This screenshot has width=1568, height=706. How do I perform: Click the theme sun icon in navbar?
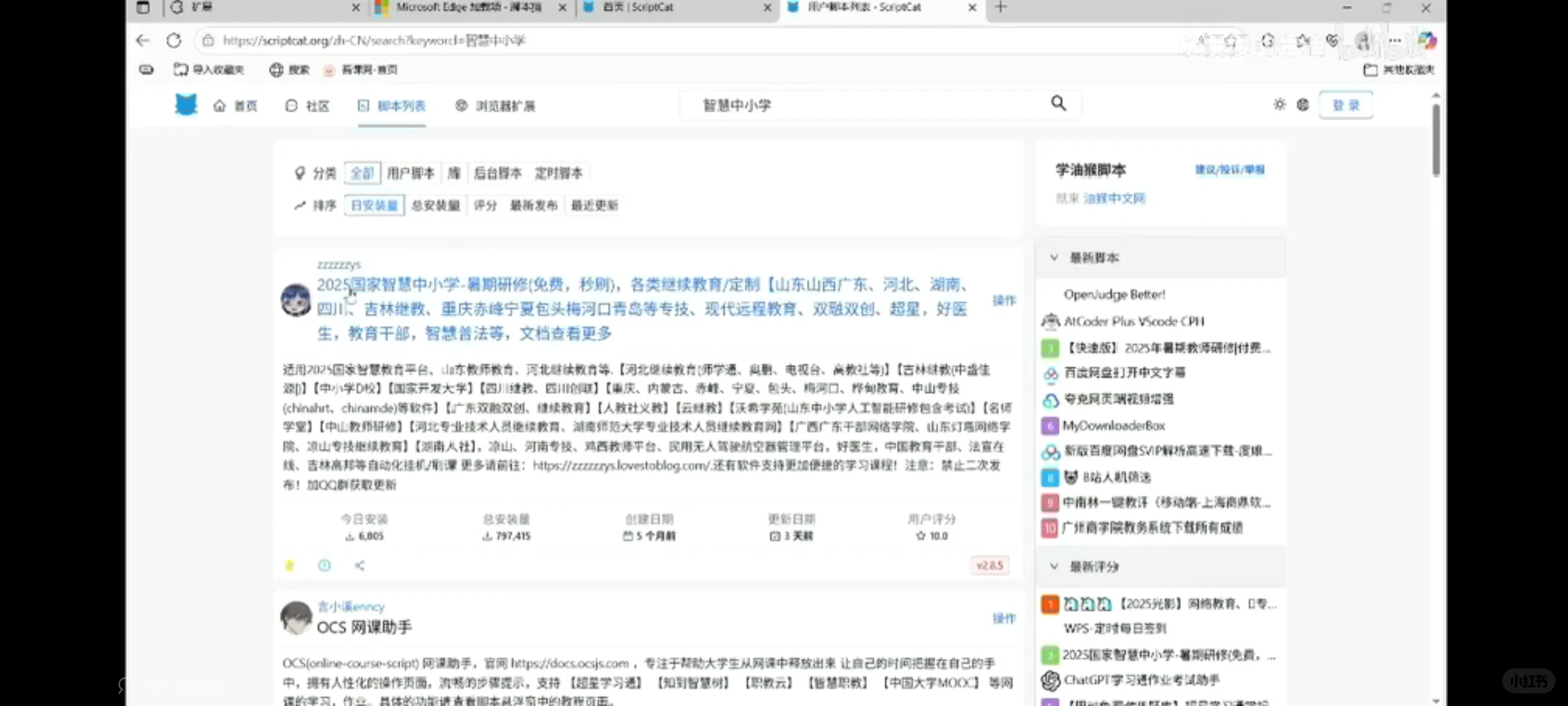1279,105
